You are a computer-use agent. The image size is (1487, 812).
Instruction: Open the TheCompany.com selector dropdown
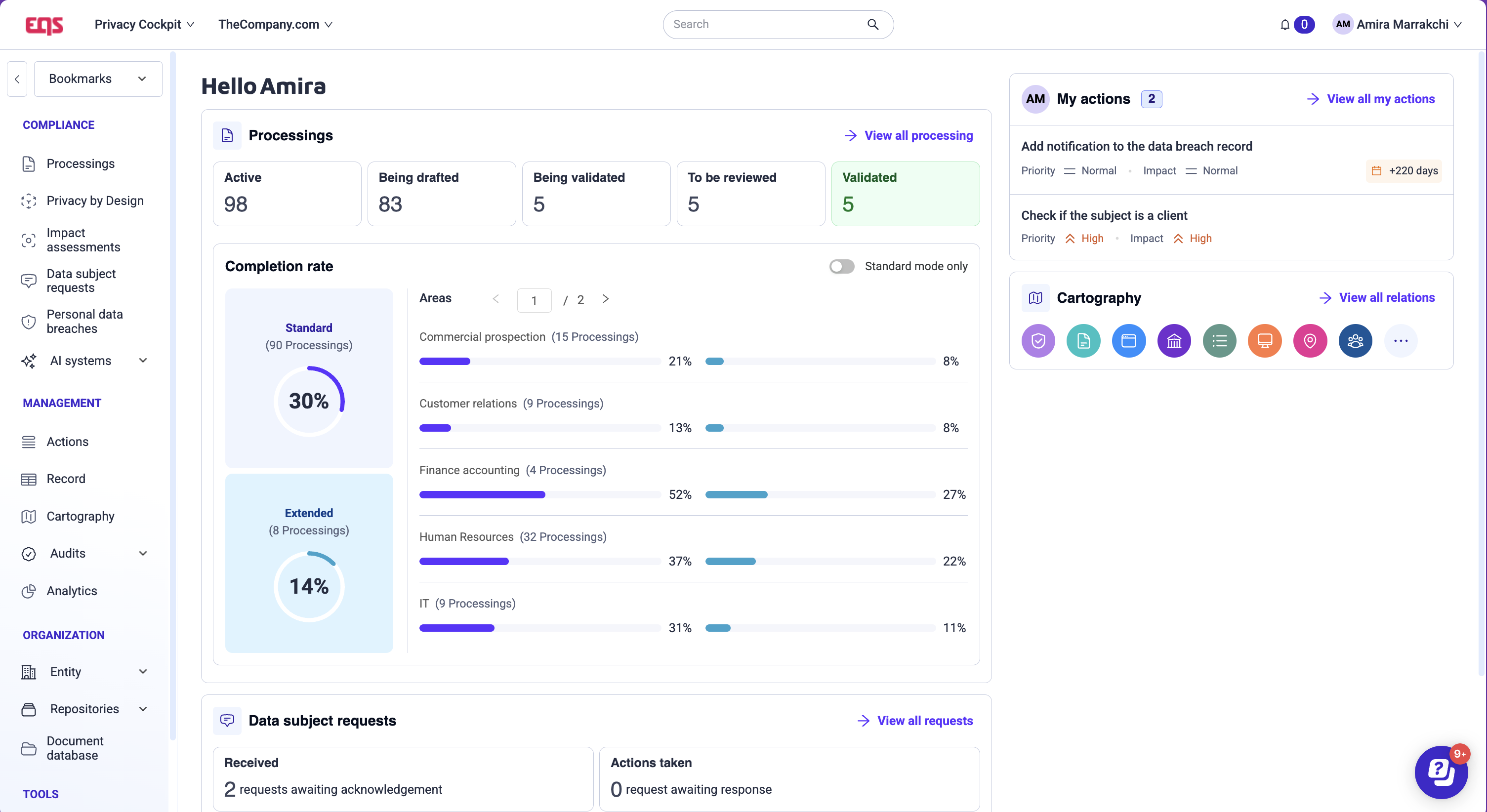pos(275,25)
